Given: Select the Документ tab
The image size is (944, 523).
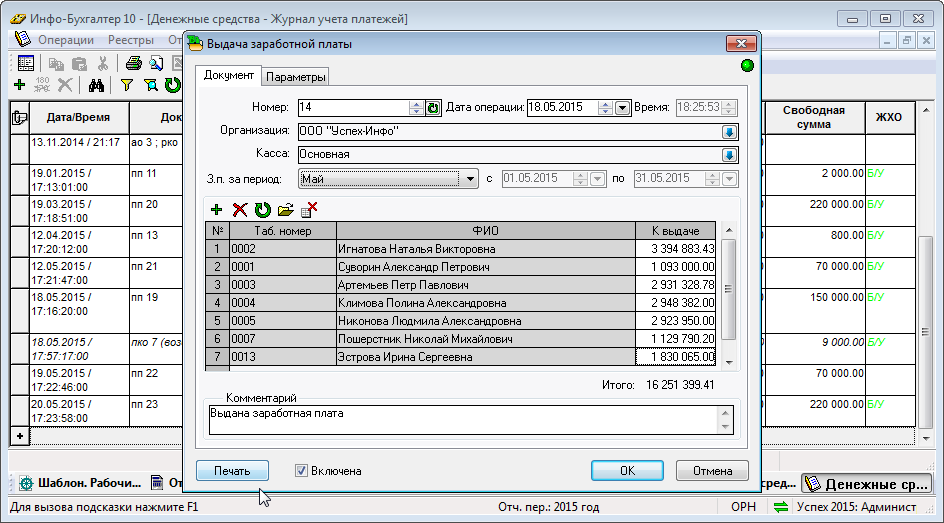Looking at the screenshot, I should 228,75.
